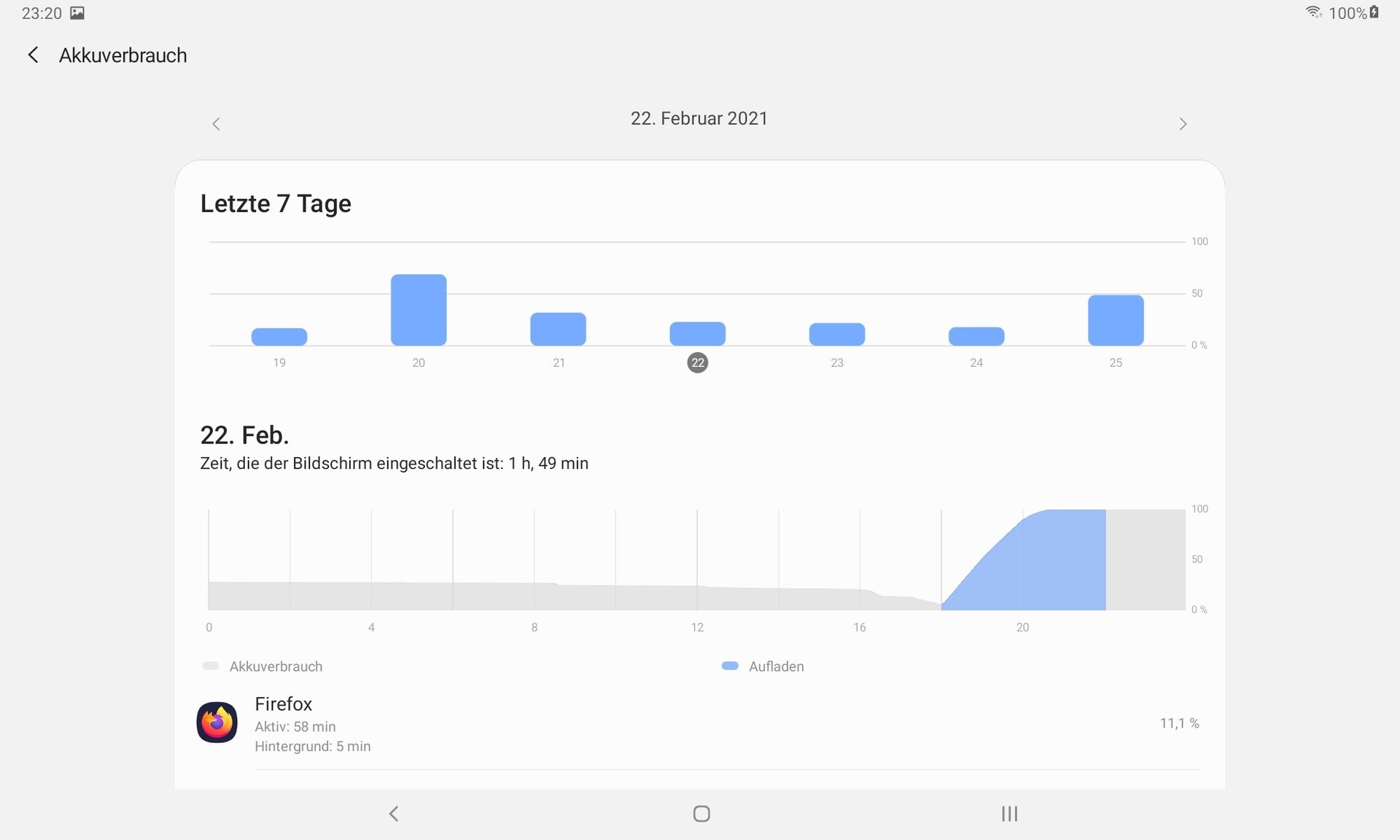Select the bar for day 23
Image resolution: width=1400 pixels, height=840 pixels.
coord(837,334)
